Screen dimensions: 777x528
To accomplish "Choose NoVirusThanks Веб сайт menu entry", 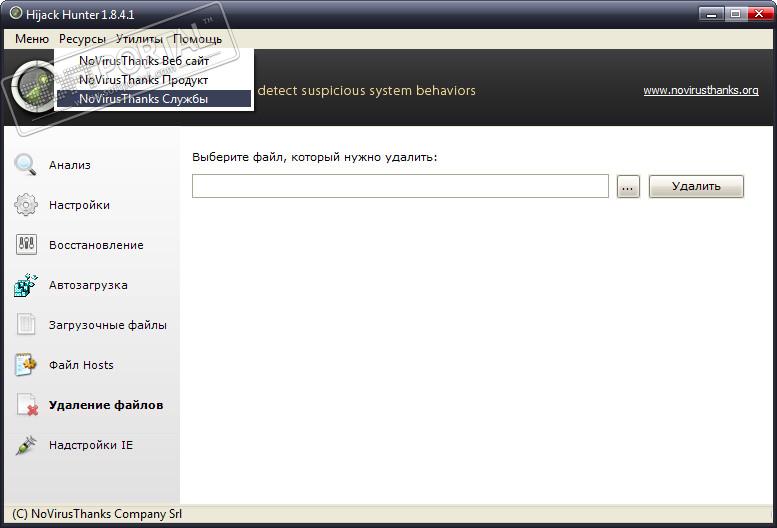I will [x=154, y=61].
